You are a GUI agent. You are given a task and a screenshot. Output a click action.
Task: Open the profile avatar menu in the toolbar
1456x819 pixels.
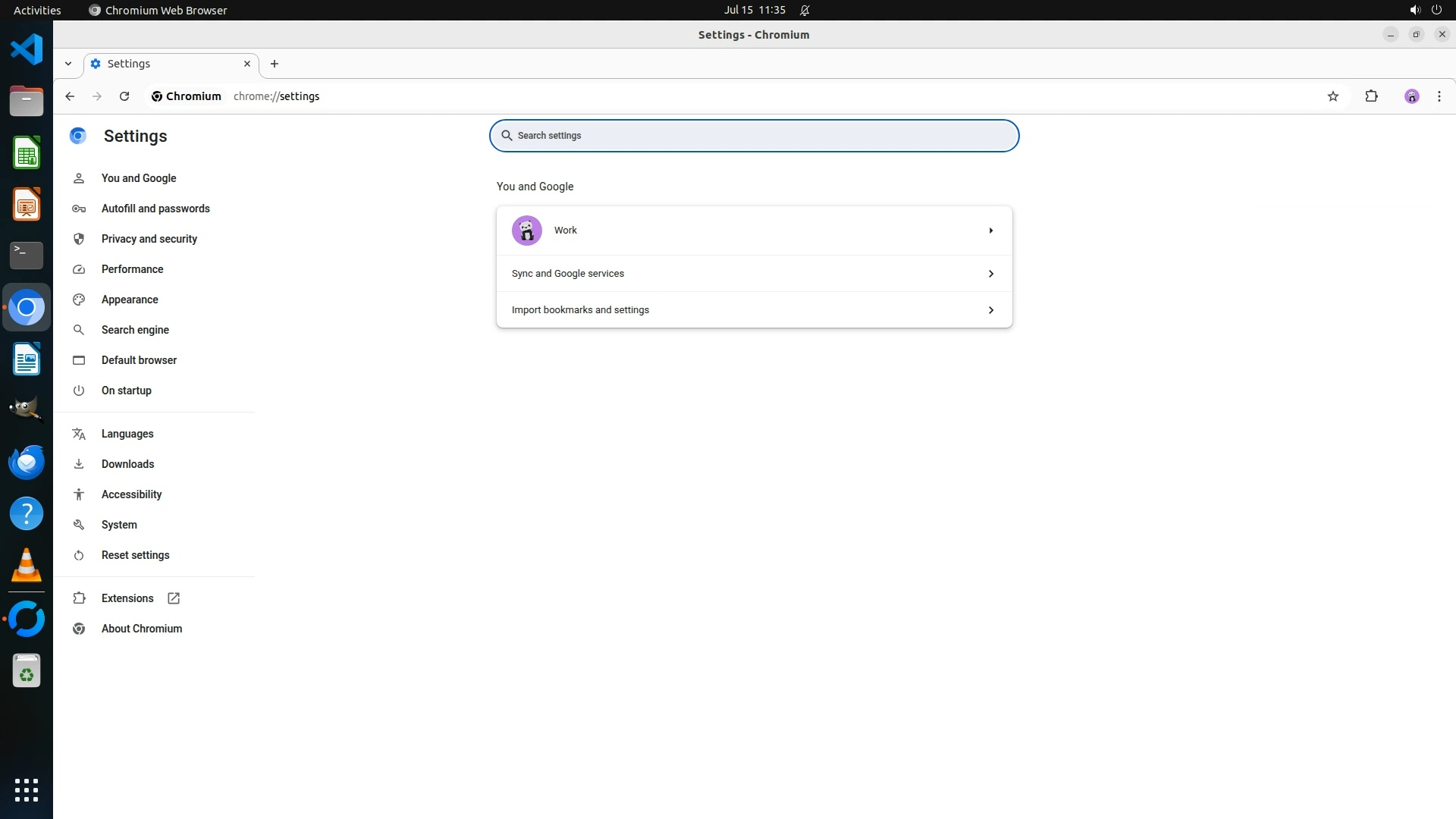[x=1411, y=96]
